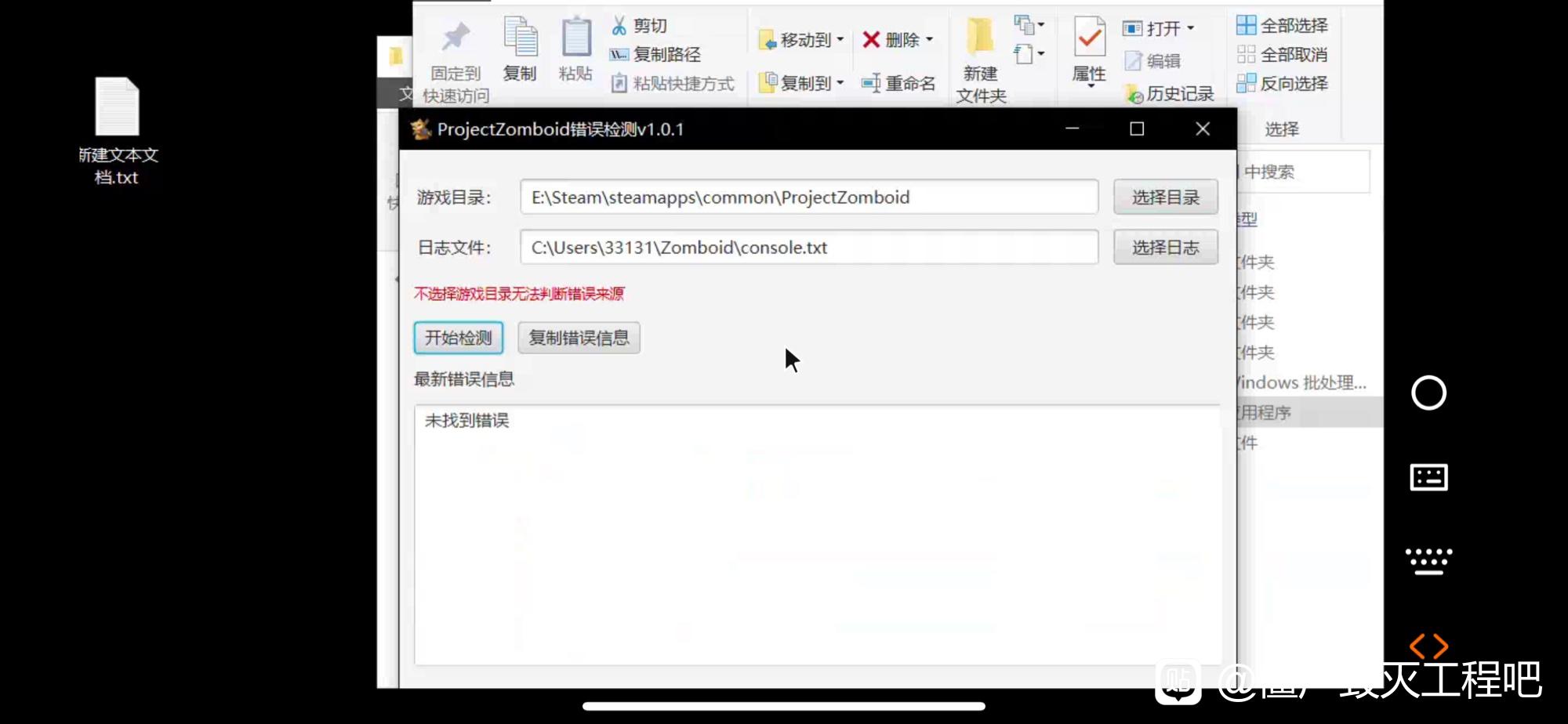Tap the orange angle-brackets overlay icon
Screen dimensions: 1568x724
[x=1428, y=646]
